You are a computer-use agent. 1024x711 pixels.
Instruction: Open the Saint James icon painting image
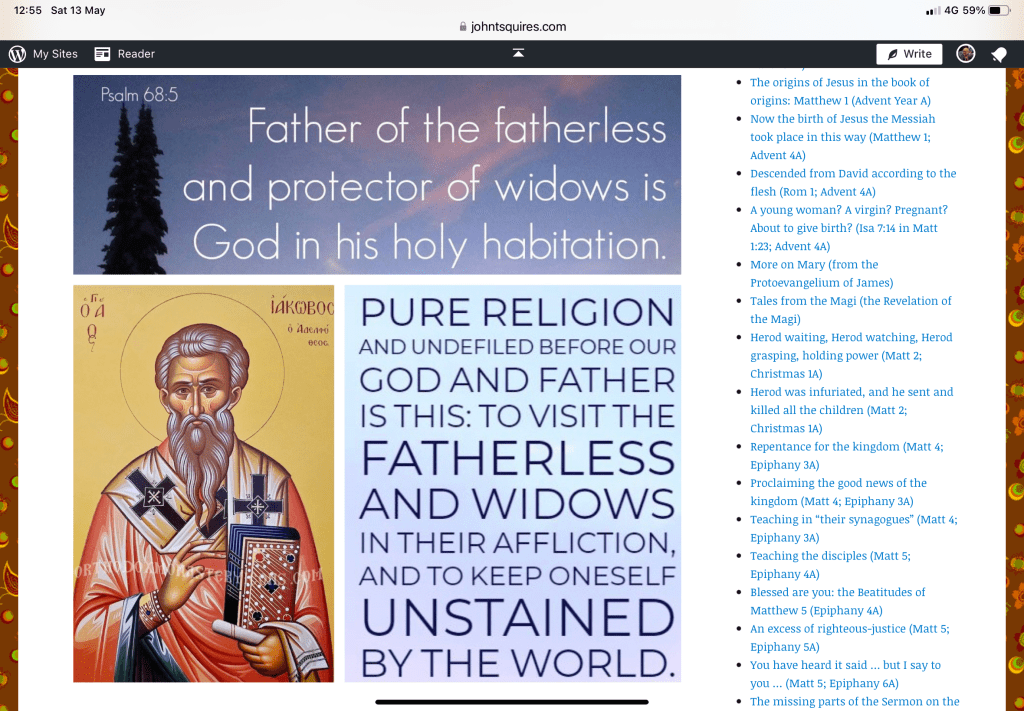(x=203, y=483)
